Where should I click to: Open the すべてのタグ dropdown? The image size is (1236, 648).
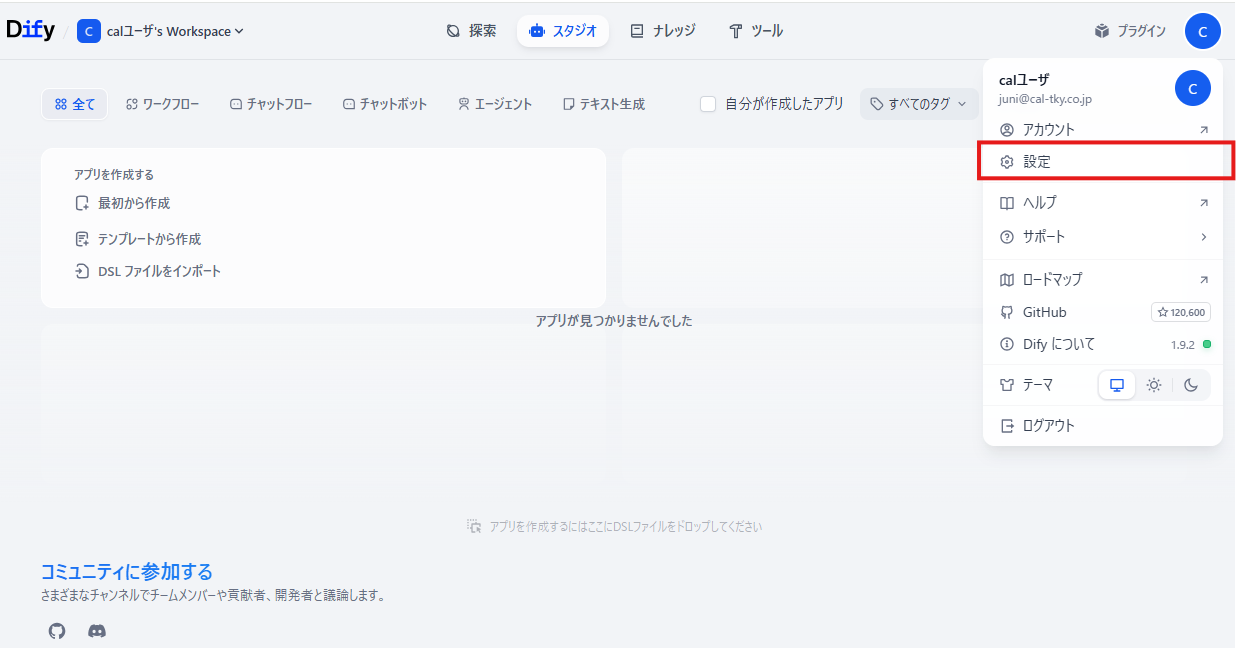[x=918, y=102]
